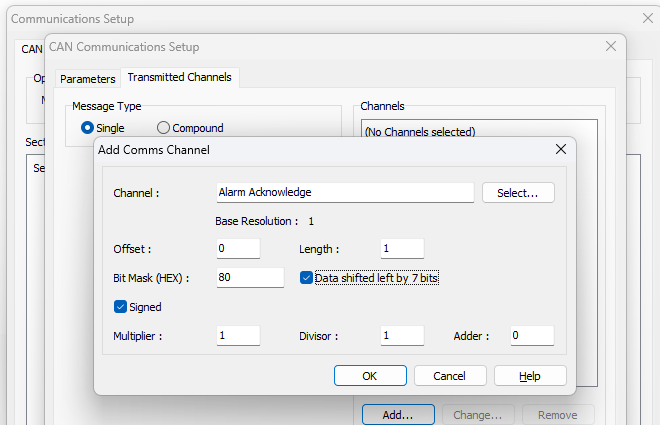660x425 pixels.
Task: Choose the Compound message type
Action: 164,128
